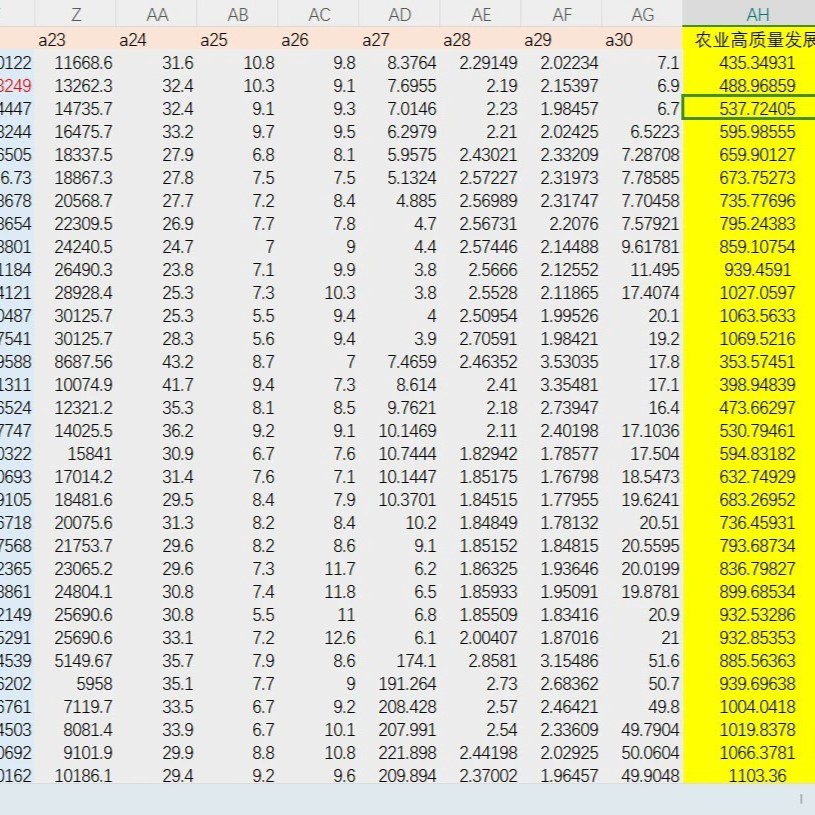Screen dimensions: 815x815
Task: Click yellow cell 435.34931
Action: 749,63
